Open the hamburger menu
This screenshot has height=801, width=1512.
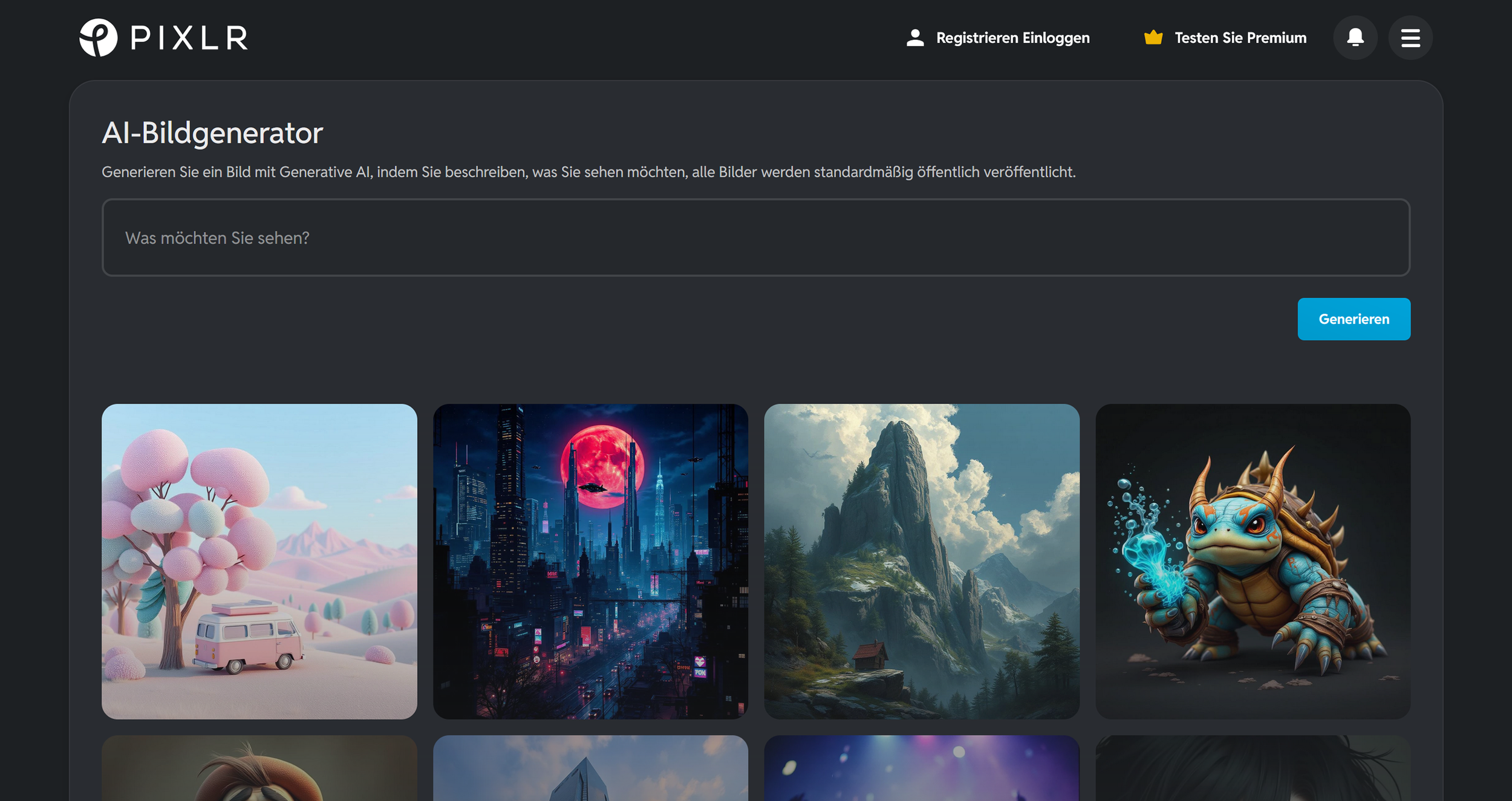pyautogui.click(x=1410, y=37)
